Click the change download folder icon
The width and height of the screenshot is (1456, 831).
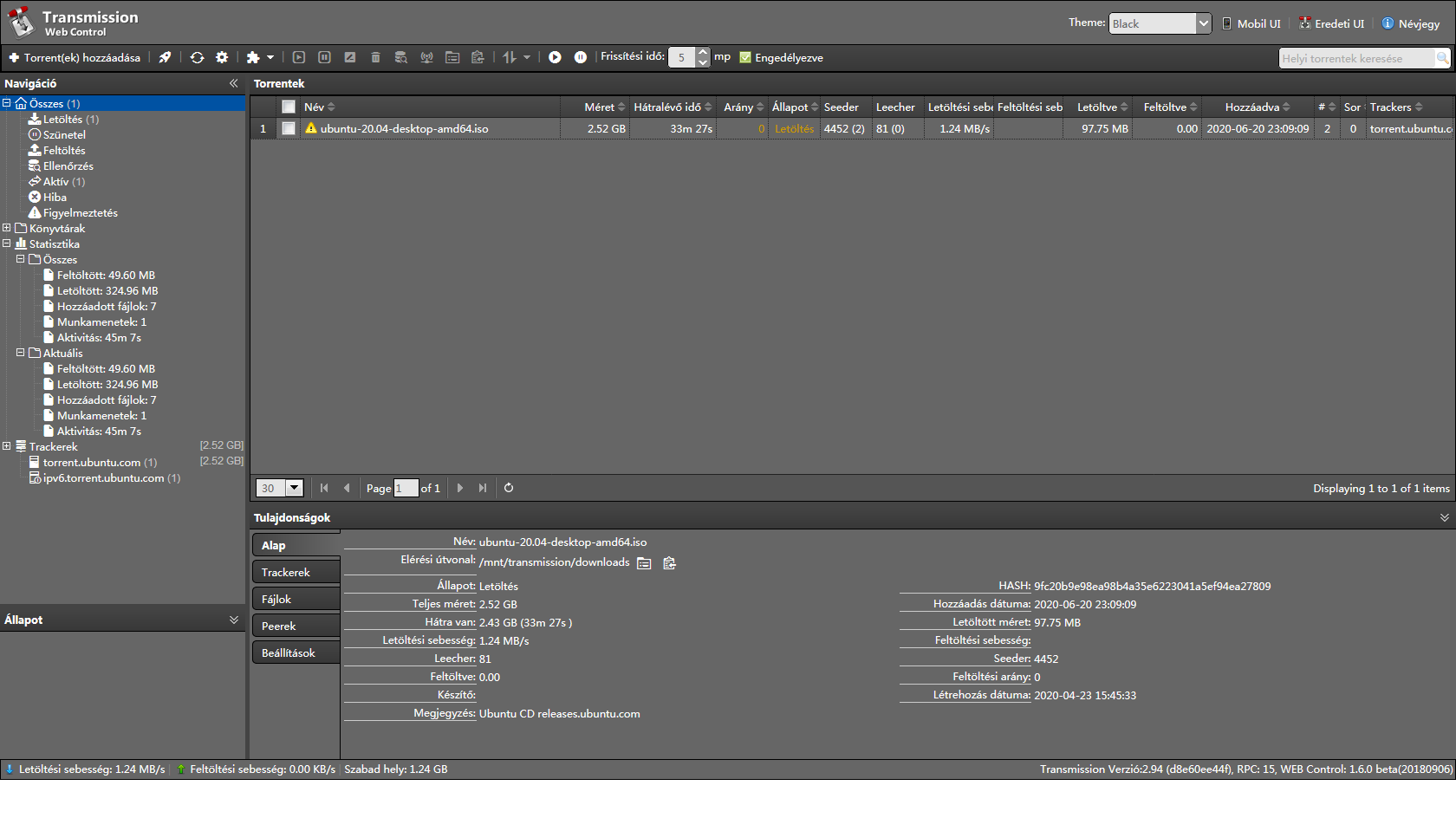[452, 58]
